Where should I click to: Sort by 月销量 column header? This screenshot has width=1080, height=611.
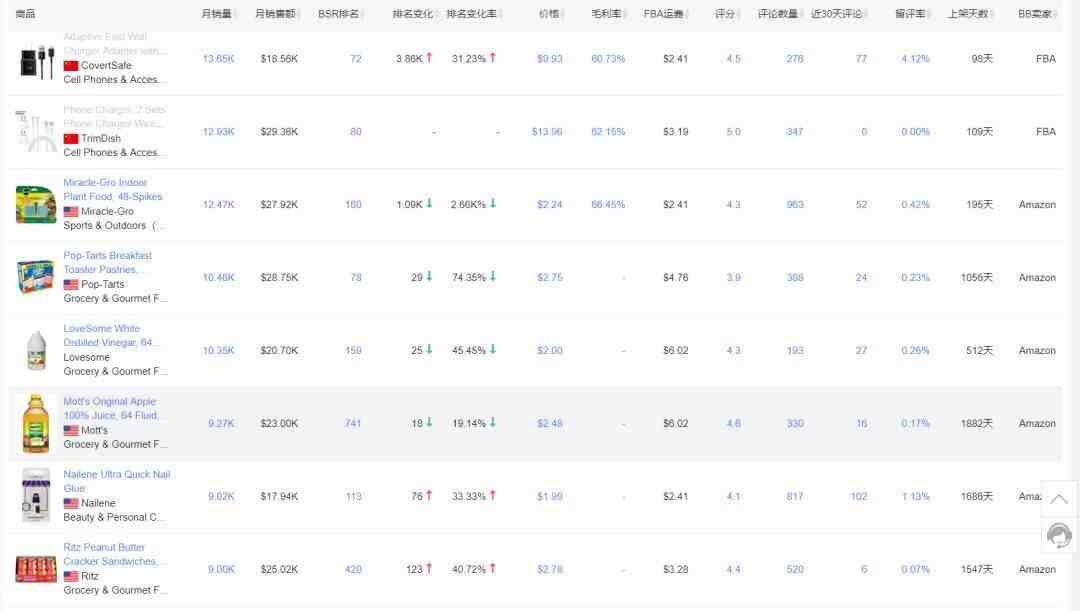216,14
